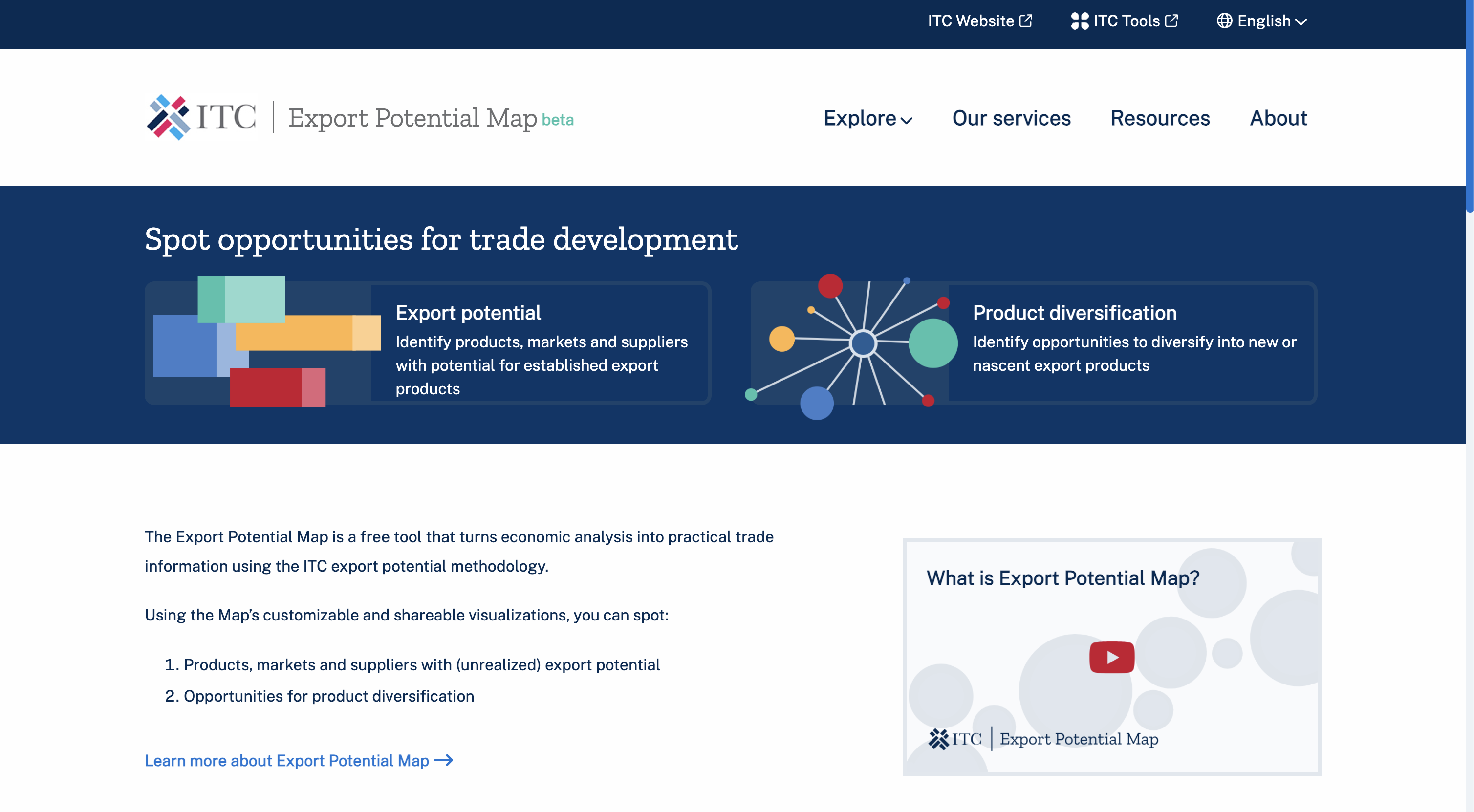
Task: Click Learn more about Export Potential Map
Action: [287, 760]
